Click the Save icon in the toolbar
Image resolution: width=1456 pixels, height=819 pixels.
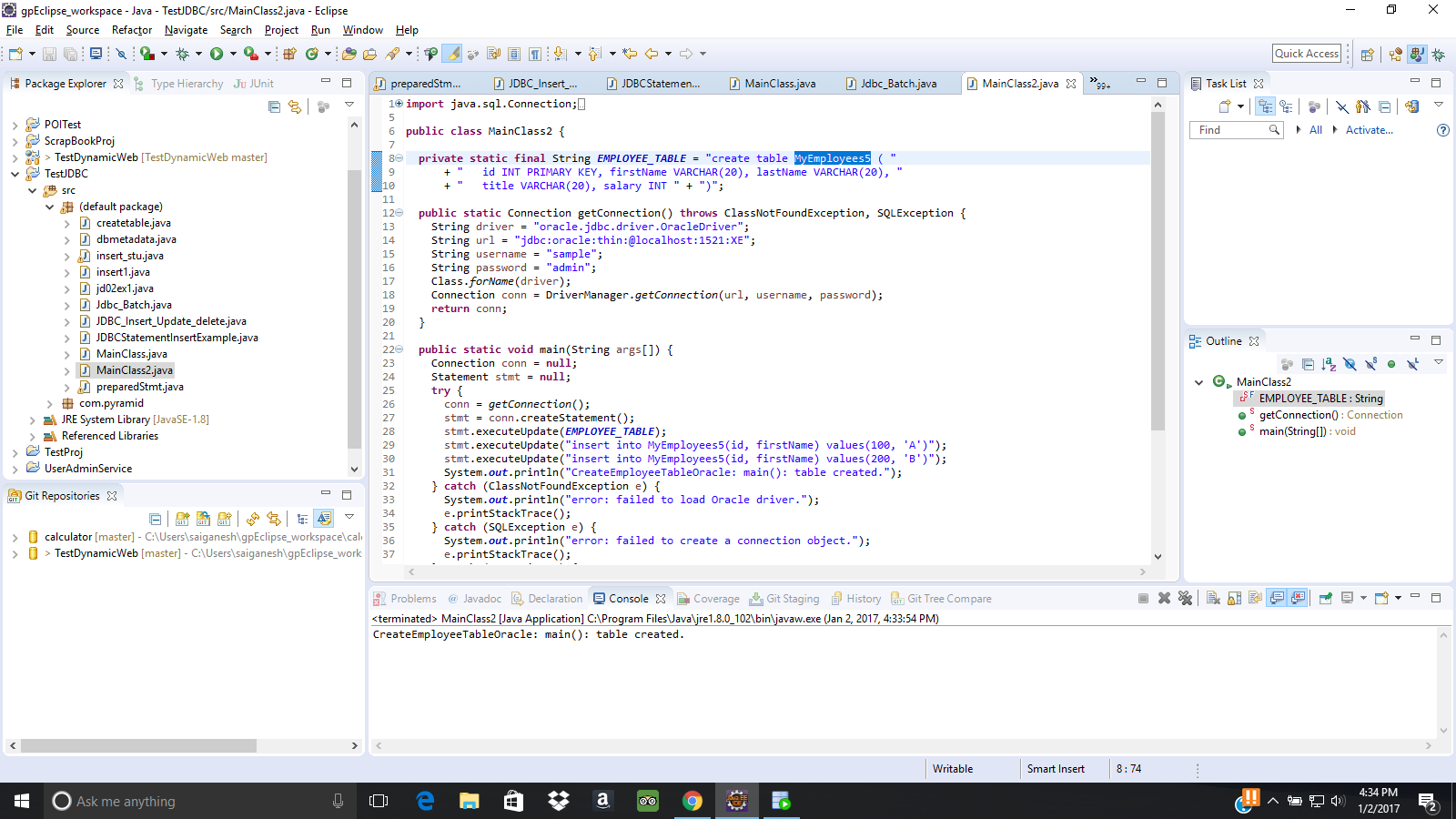[x=49, y=54]
